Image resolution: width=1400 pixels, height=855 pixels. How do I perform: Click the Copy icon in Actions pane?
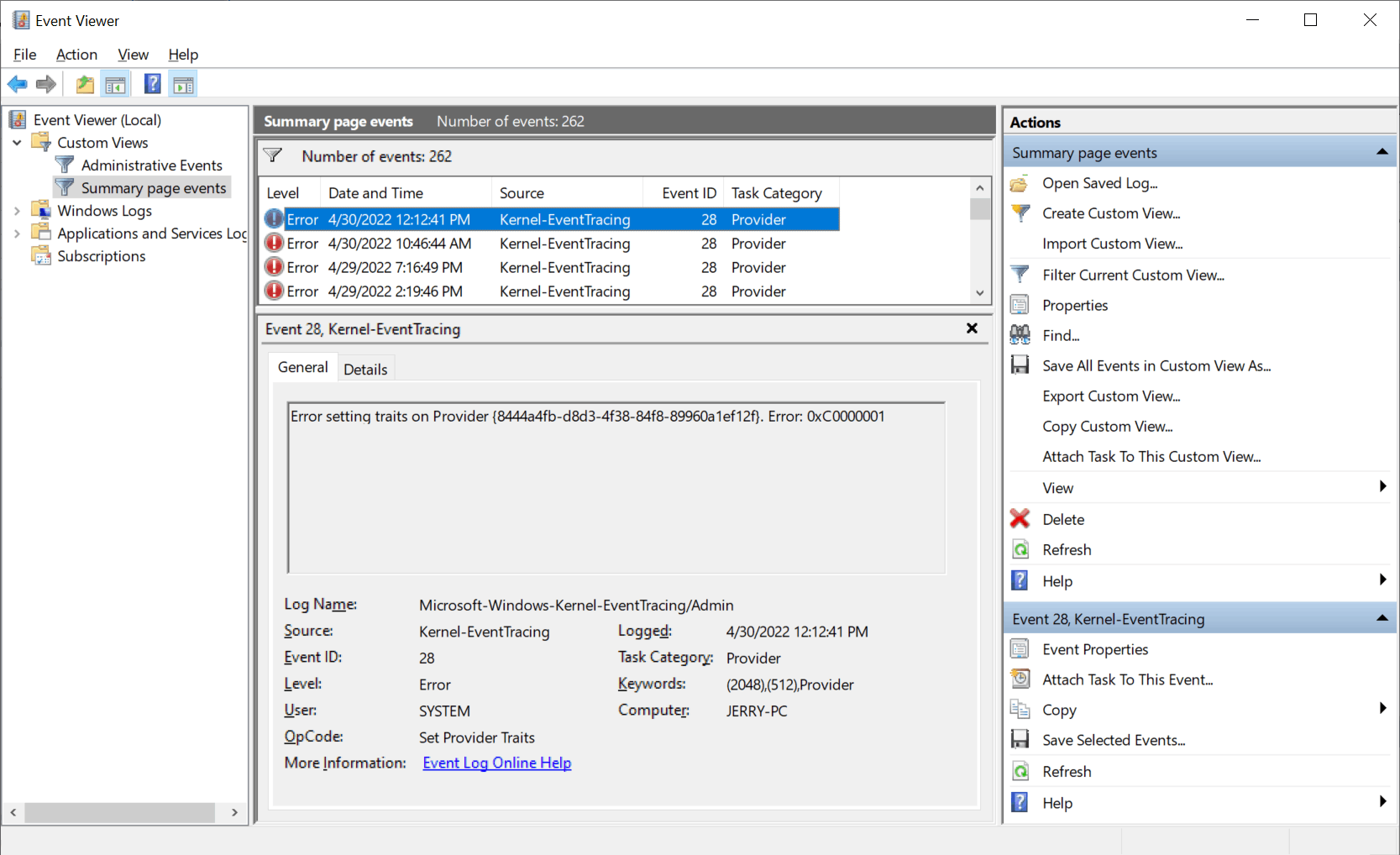click(1020, 710)
